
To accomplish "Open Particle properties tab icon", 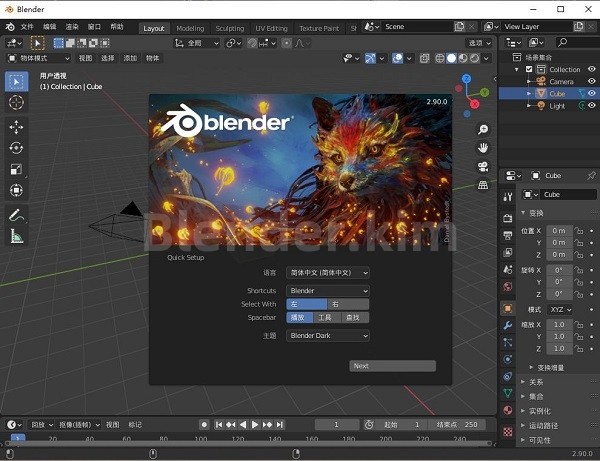I will coord(508,342).
